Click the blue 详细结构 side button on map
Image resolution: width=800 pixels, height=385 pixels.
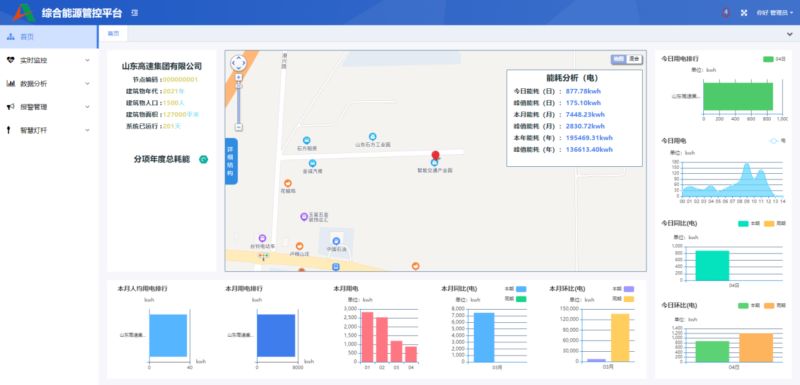(x=231, y=161)
